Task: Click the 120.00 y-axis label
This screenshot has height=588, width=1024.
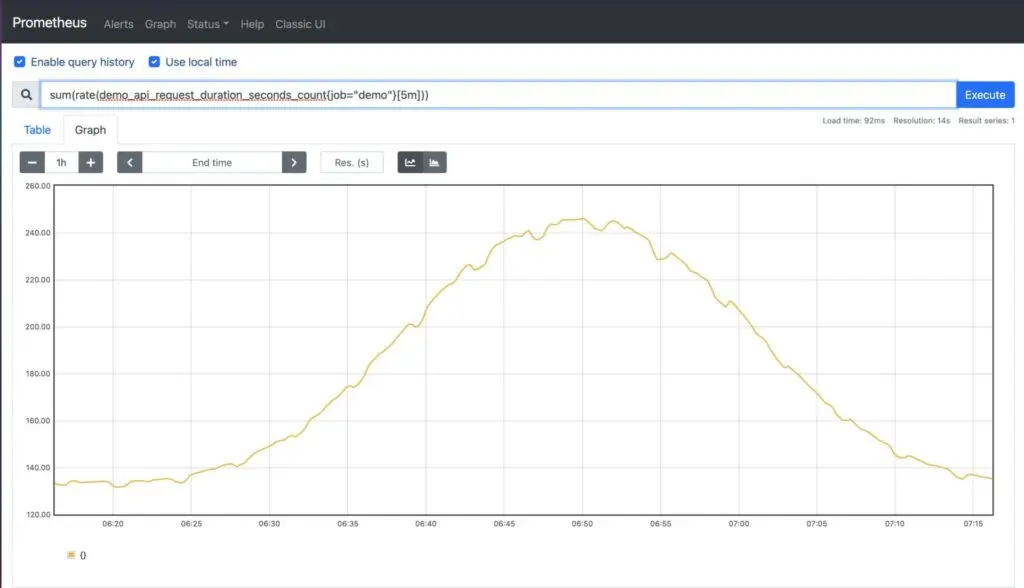Action: (x=38, y=515)
